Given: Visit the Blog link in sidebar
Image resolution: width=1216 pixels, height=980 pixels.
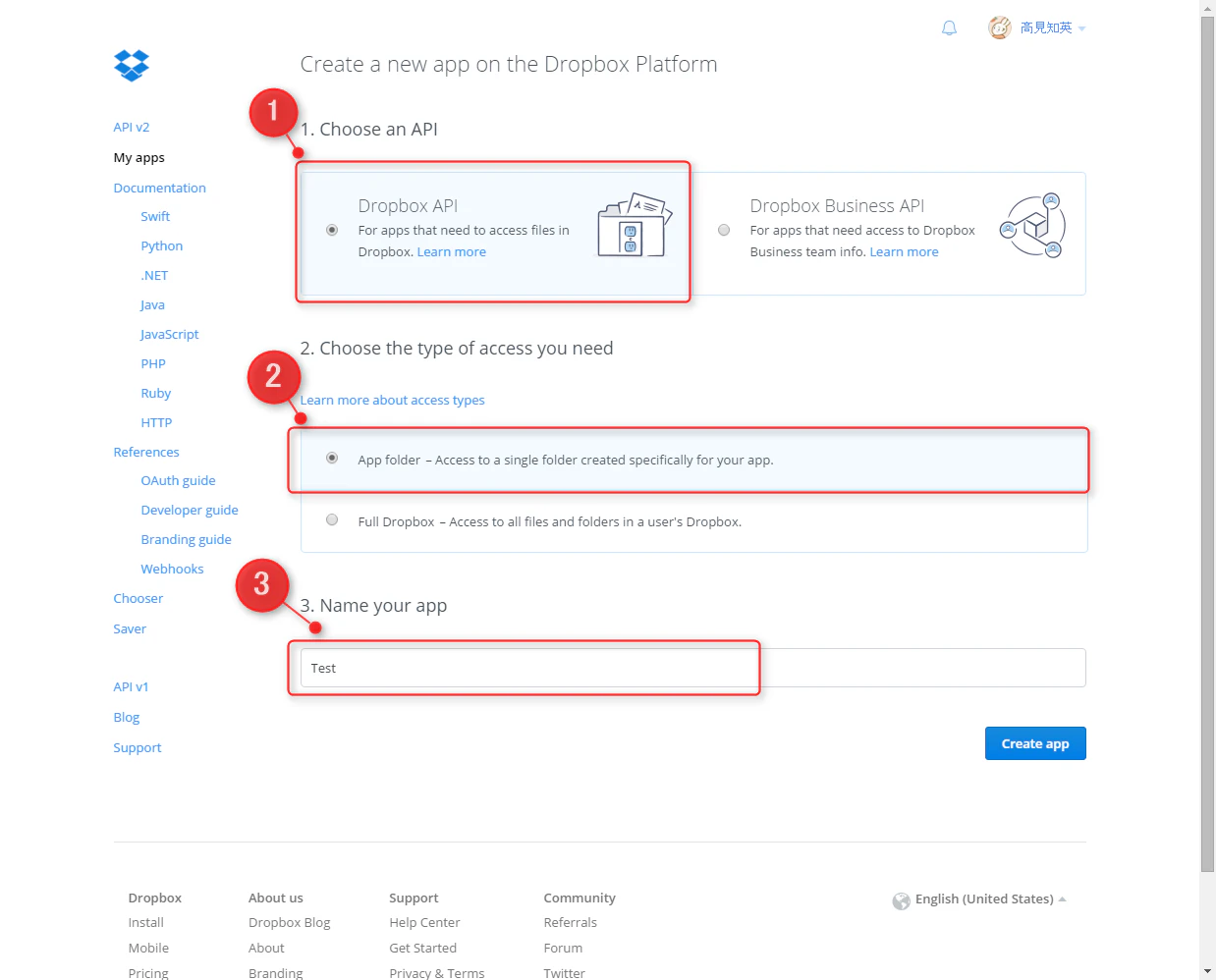Looking at the screenshot, I should point(127,718).
